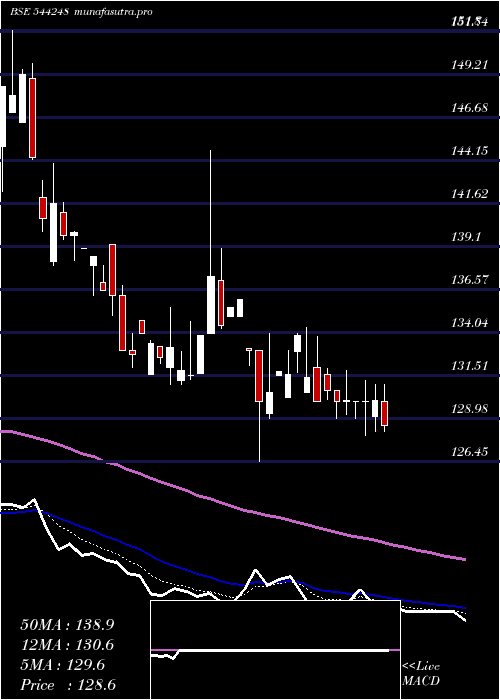Select the 146.68 price level label
Screen dimensions: 500x700
468,108
